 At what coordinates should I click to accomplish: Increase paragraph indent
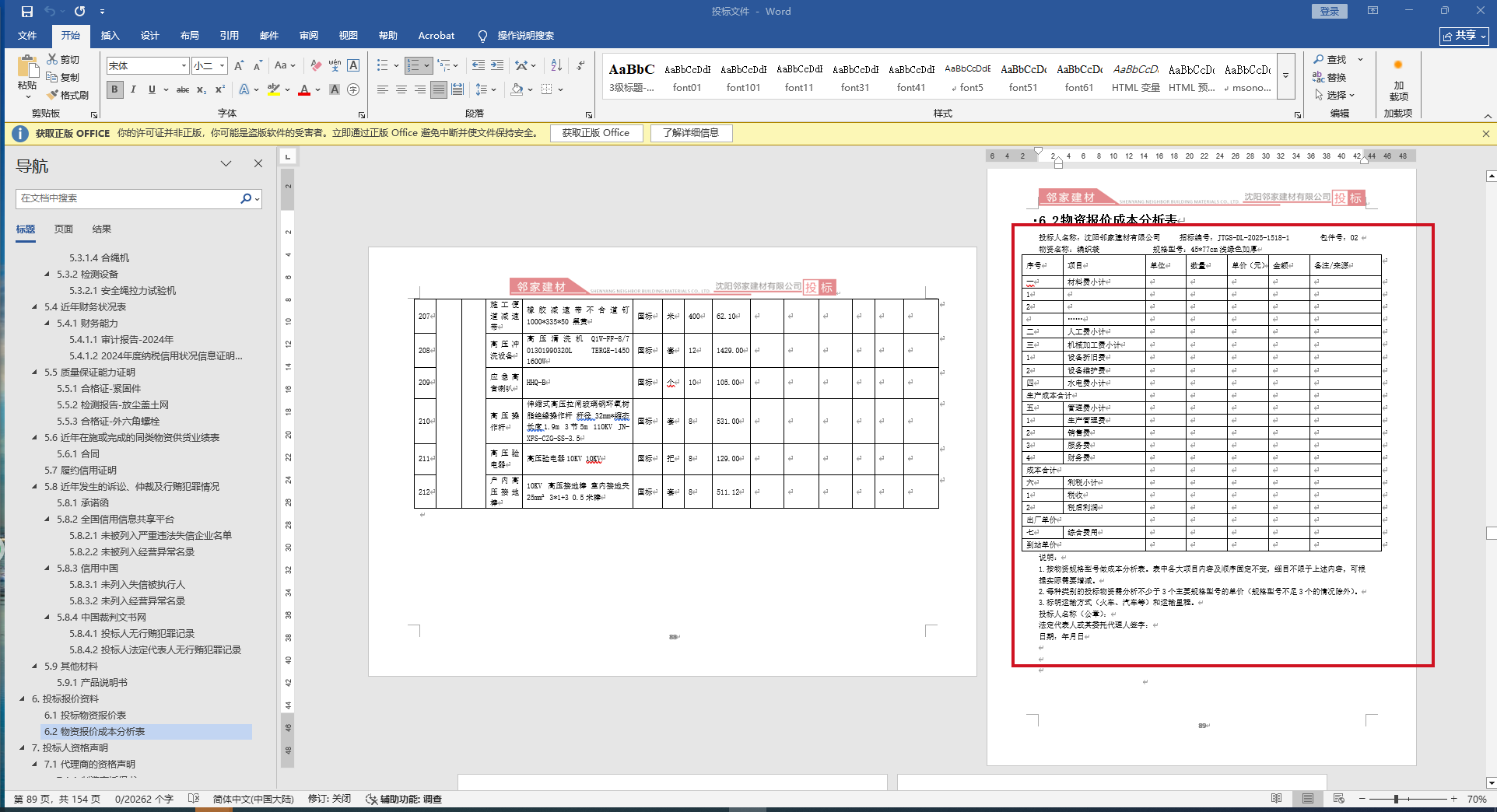click(x=497, y=65)
